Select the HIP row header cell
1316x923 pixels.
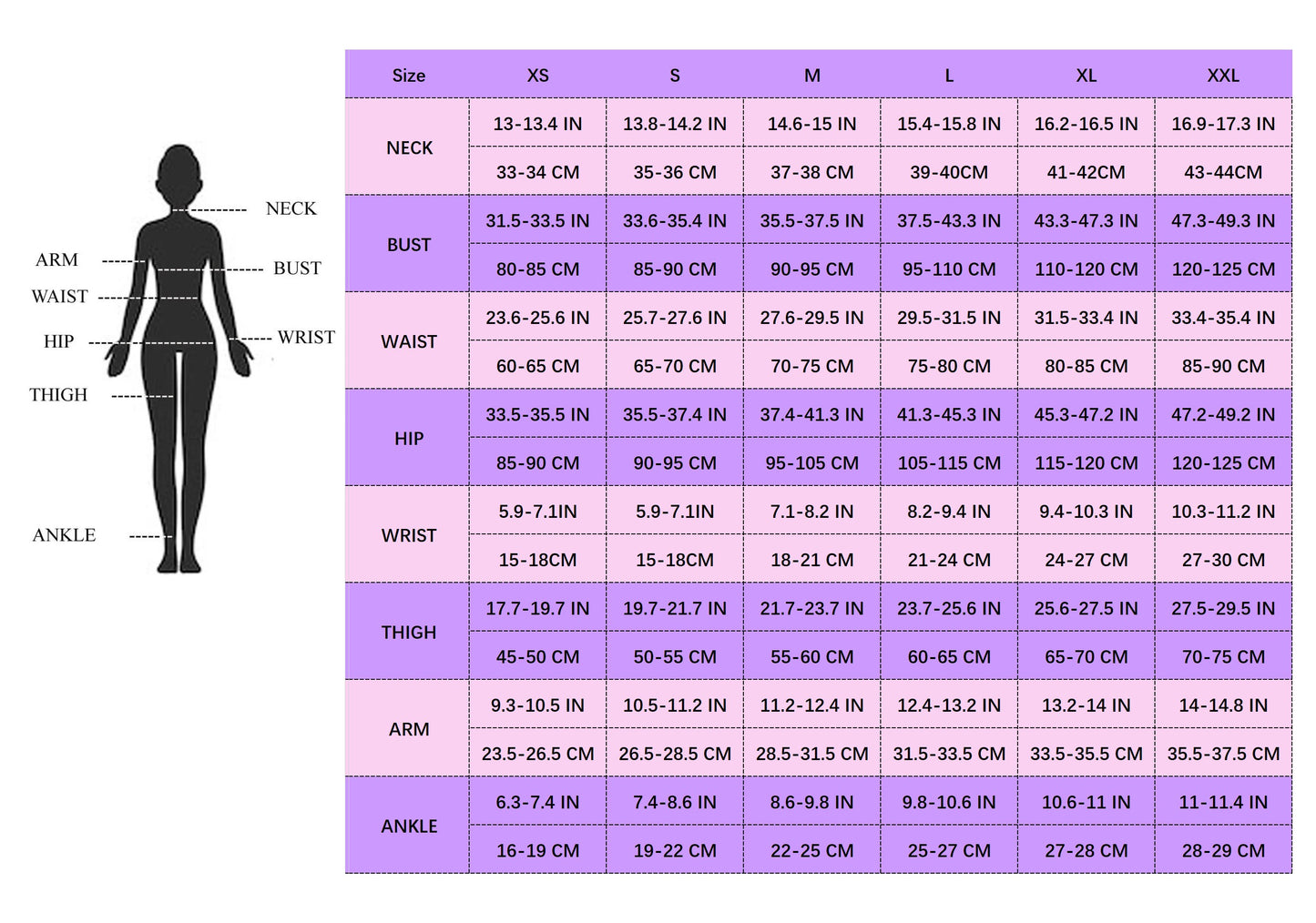408,439
